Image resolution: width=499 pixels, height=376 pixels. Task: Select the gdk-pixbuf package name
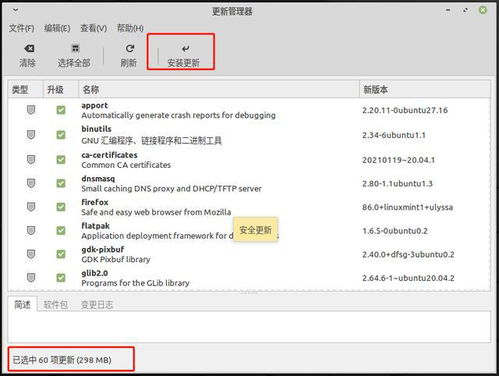[103, 249]
